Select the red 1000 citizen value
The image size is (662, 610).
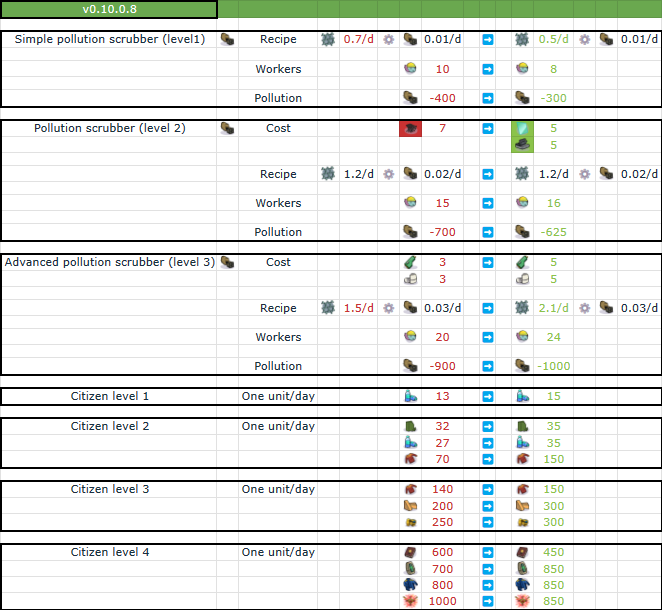point(442,601)
